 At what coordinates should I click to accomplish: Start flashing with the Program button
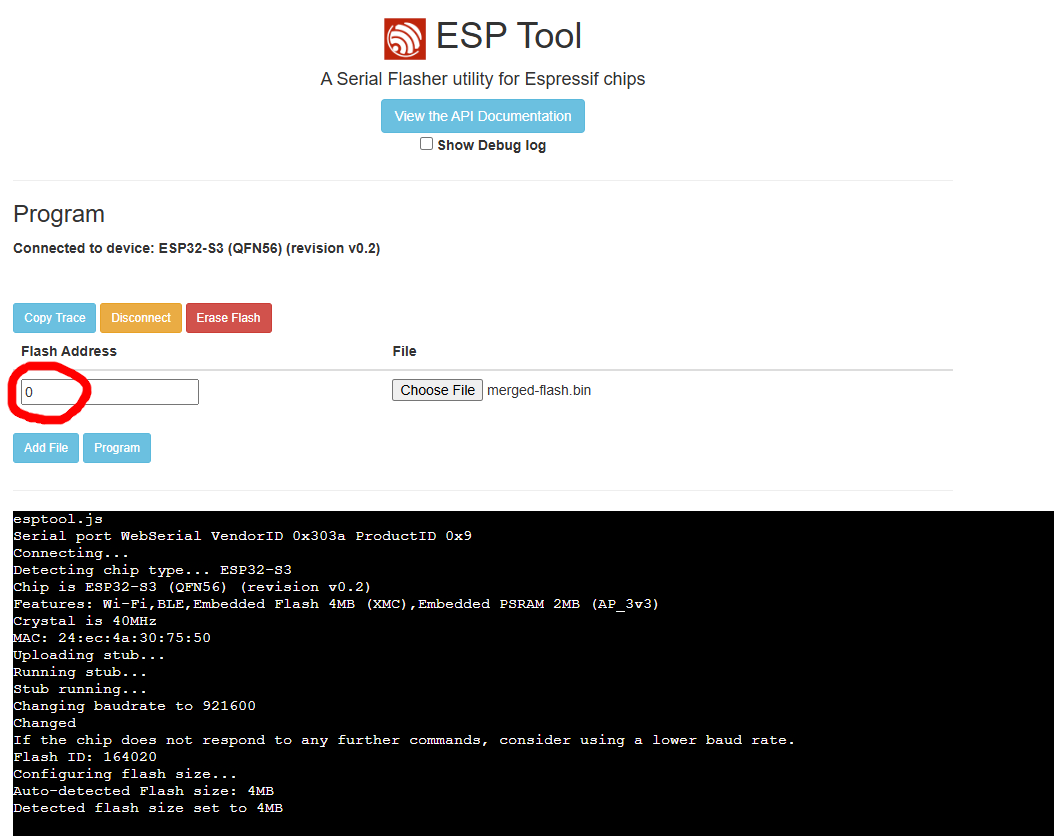(117, 448)
